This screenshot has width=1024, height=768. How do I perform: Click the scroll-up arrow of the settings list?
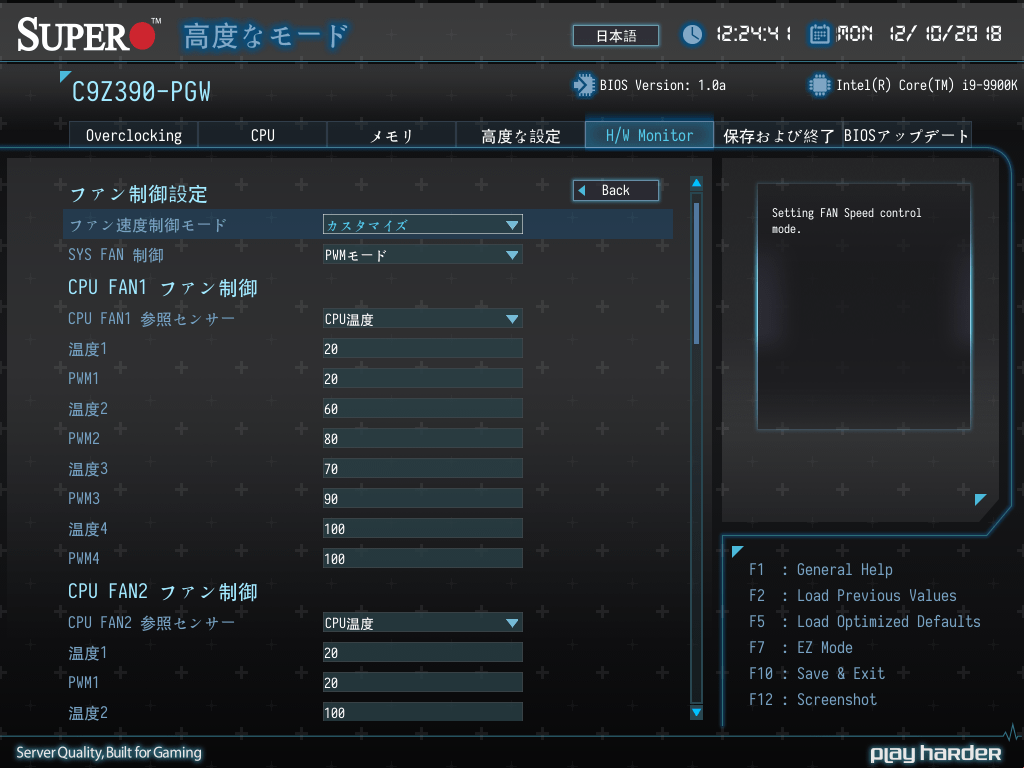point(697,183)
